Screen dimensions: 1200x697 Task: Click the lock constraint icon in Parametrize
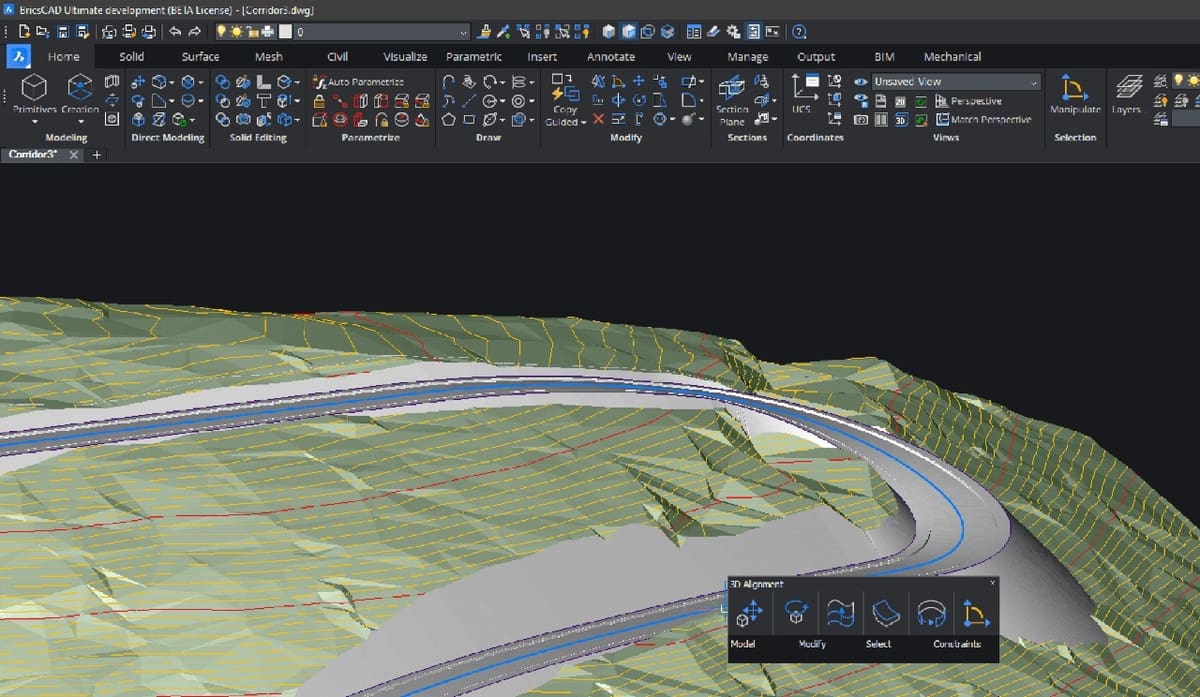coord(319,101)
